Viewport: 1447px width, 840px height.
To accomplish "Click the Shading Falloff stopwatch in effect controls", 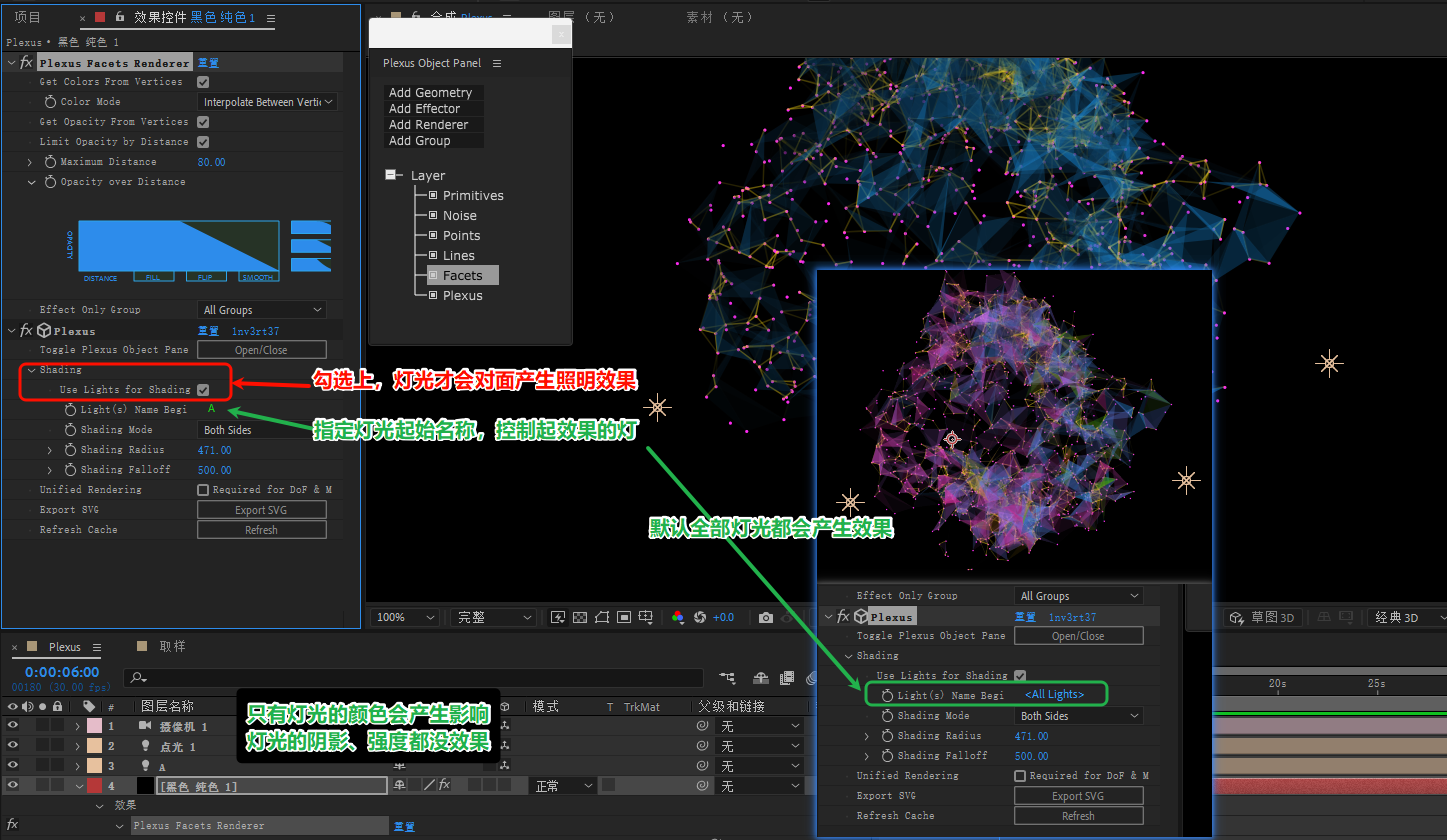I will tap(71, 470).
